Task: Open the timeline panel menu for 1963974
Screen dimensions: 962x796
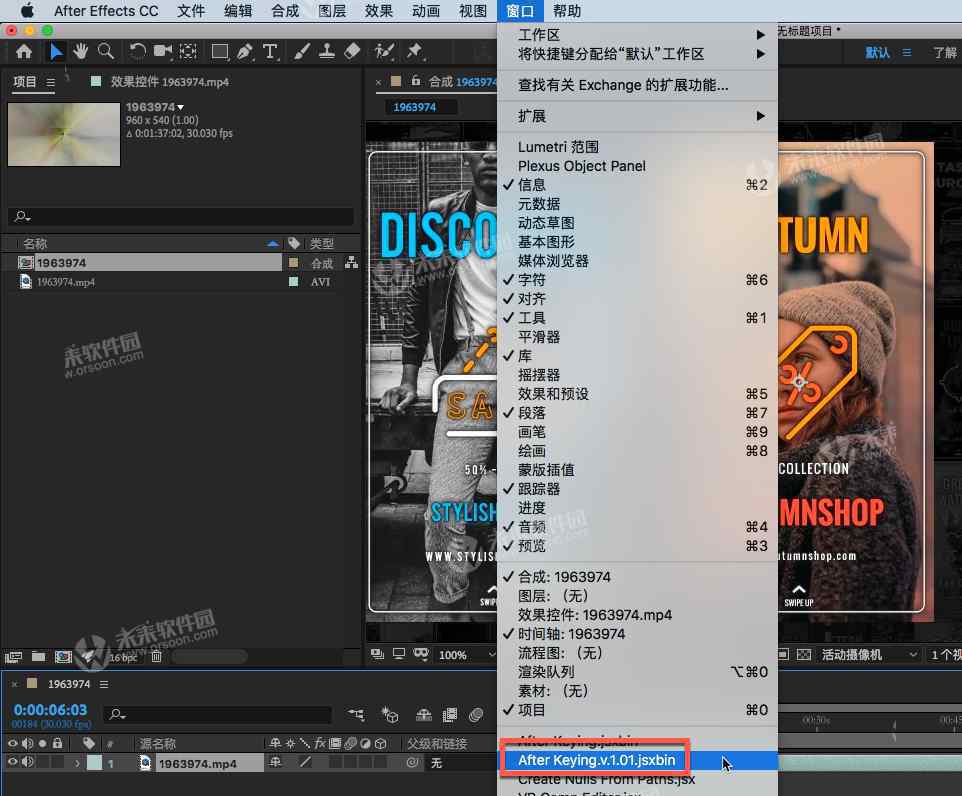Action: tap(104, 684)
